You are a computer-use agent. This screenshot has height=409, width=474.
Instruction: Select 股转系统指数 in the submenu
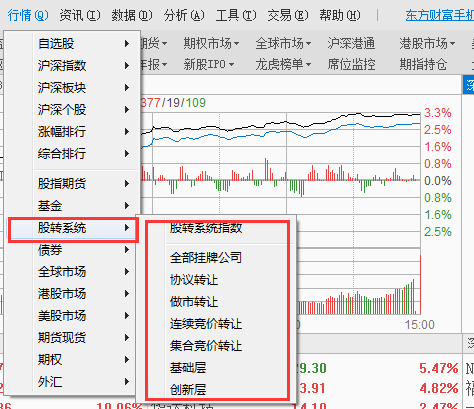point(206,228)
